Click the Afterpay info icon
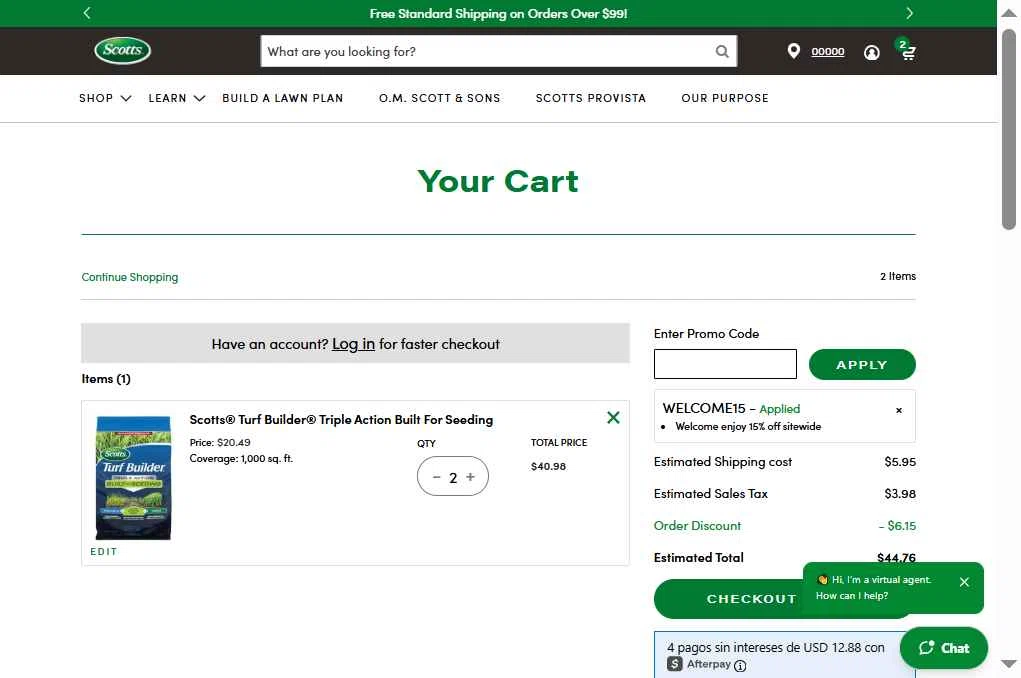Viewport: 1021px width, 678px height. (740, 666)
